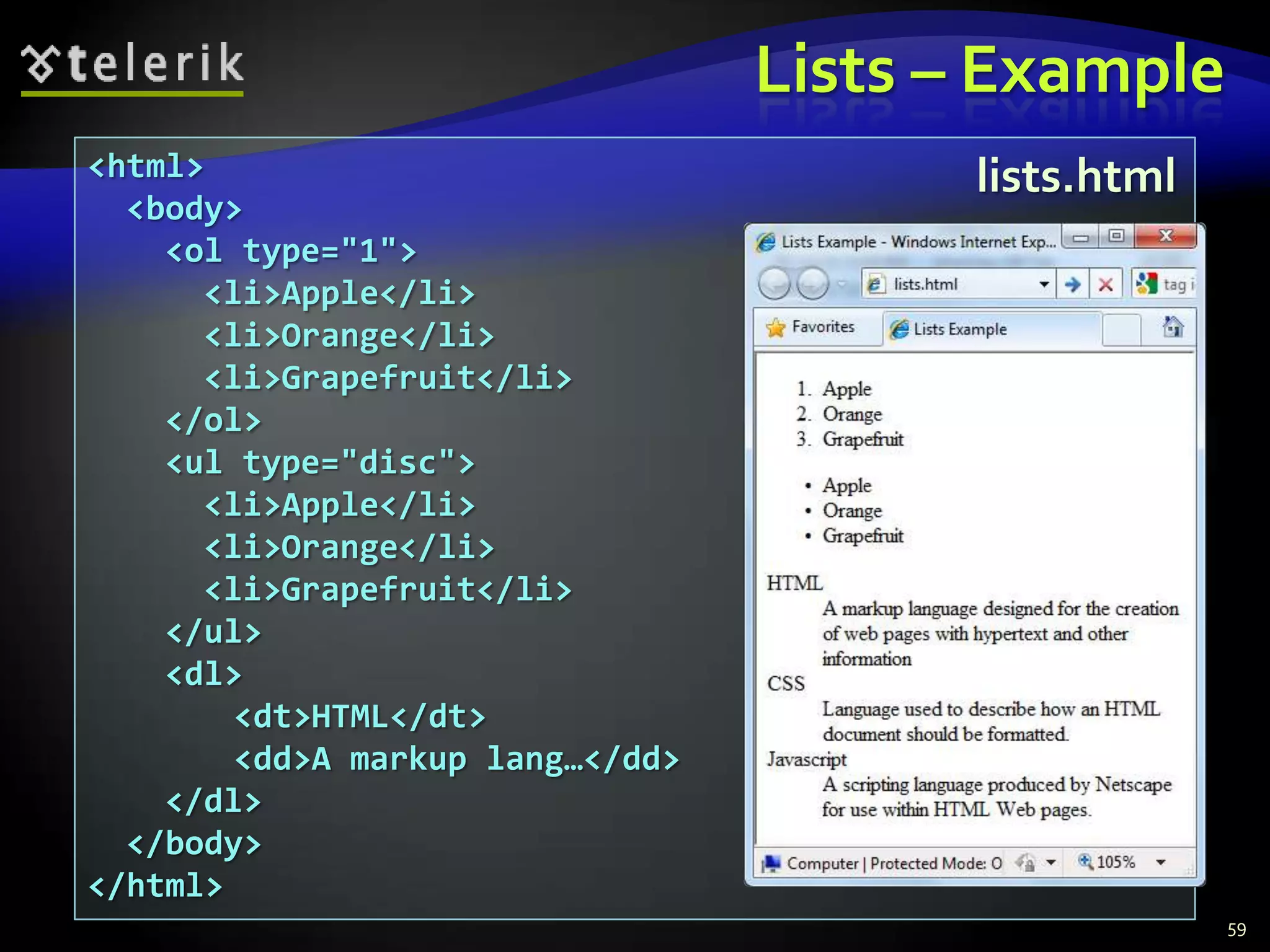Maximize the Internet Explorer window
Screen dimensions: 1270x952
click(x=1116, y=236)
